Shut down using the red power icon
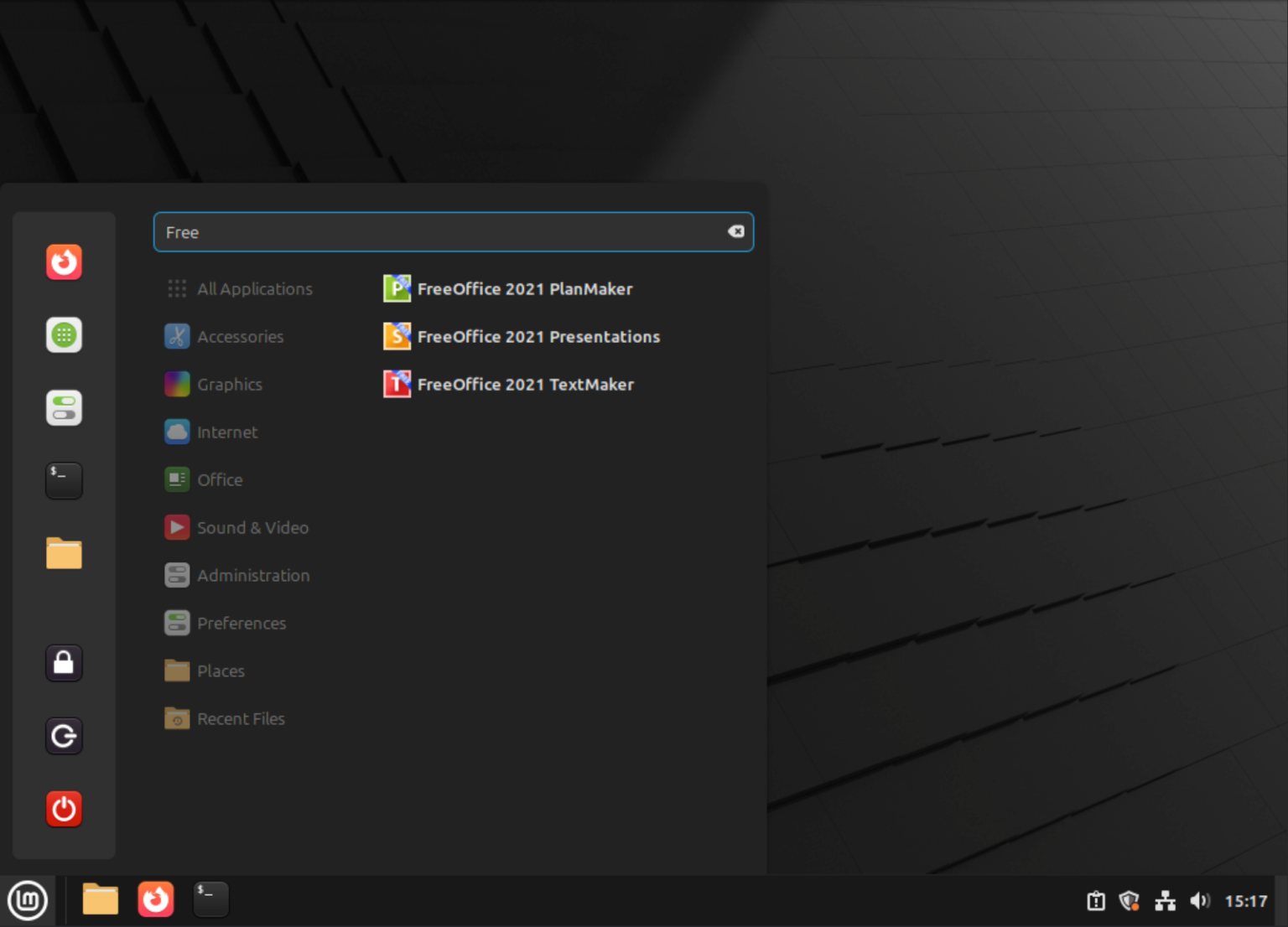The height and width of the screenshot is (927, 1288). coord(64,809)
